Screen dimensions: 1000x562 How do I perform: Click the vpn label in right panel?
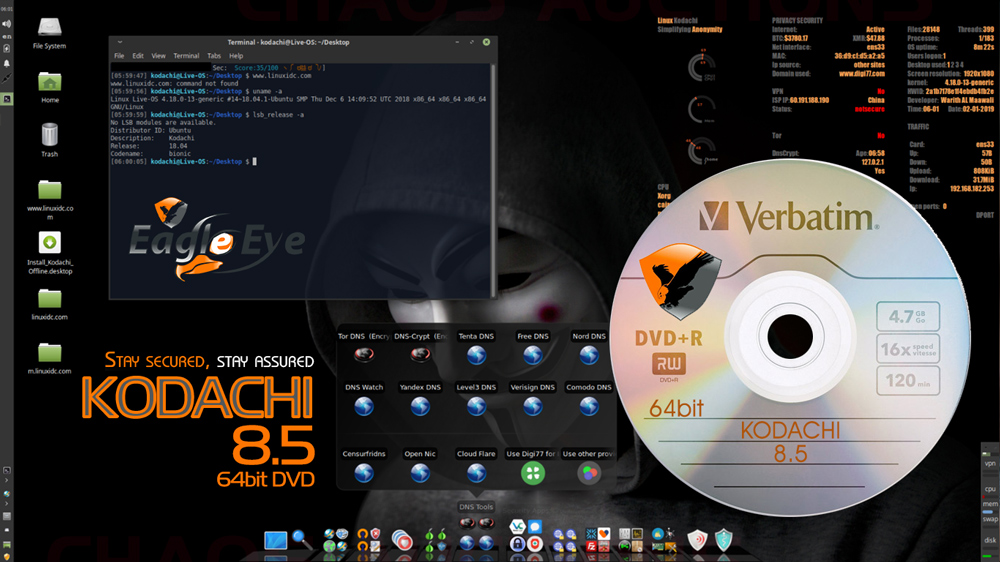click(x=990, y=464)
